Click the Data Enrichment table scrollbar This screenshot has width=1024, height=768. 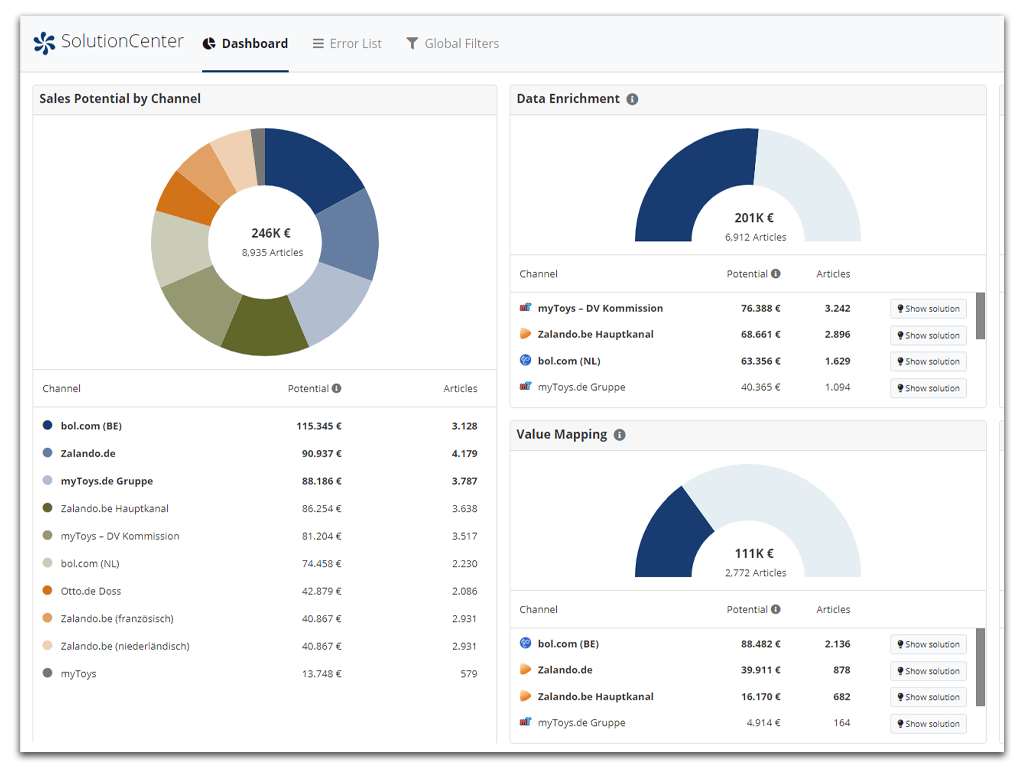980,316
